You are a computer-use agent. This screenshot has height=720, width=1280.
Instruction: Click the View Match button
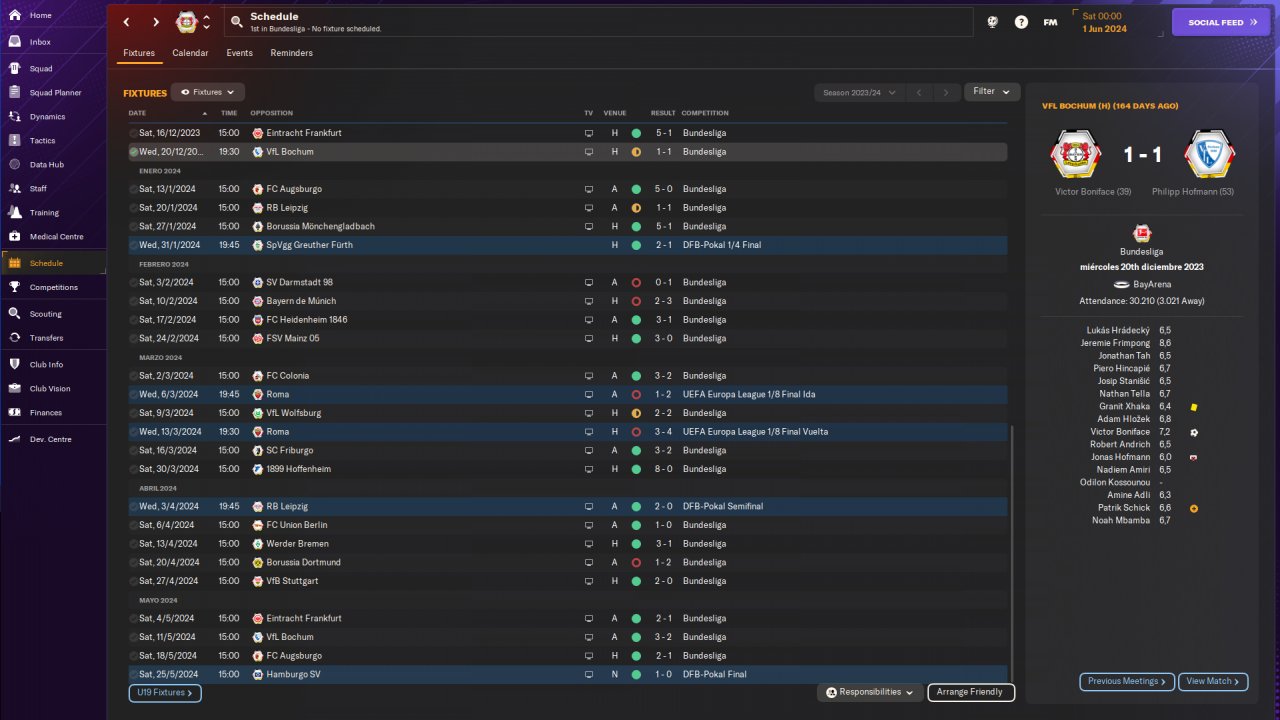[x=1213, y=682]
